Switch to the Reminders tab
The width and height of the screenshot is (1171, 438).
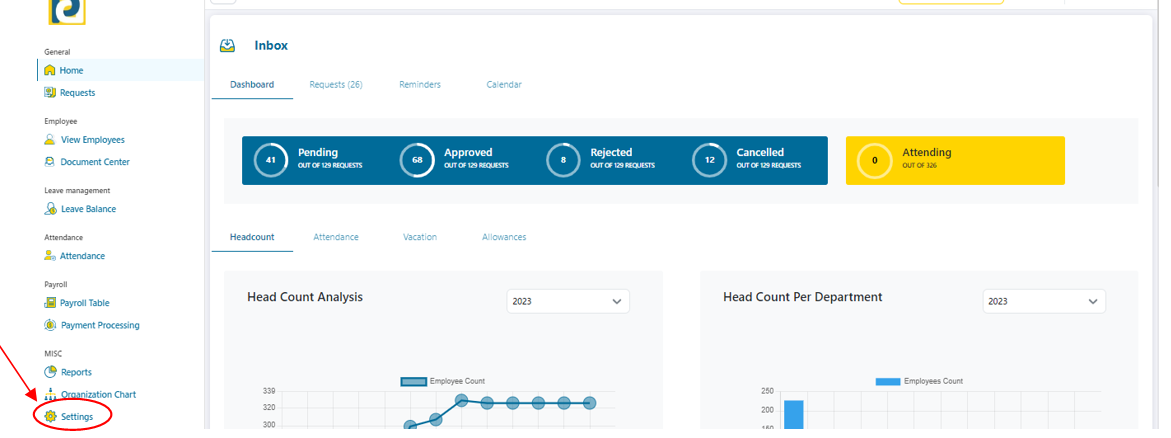coord(420,85)
